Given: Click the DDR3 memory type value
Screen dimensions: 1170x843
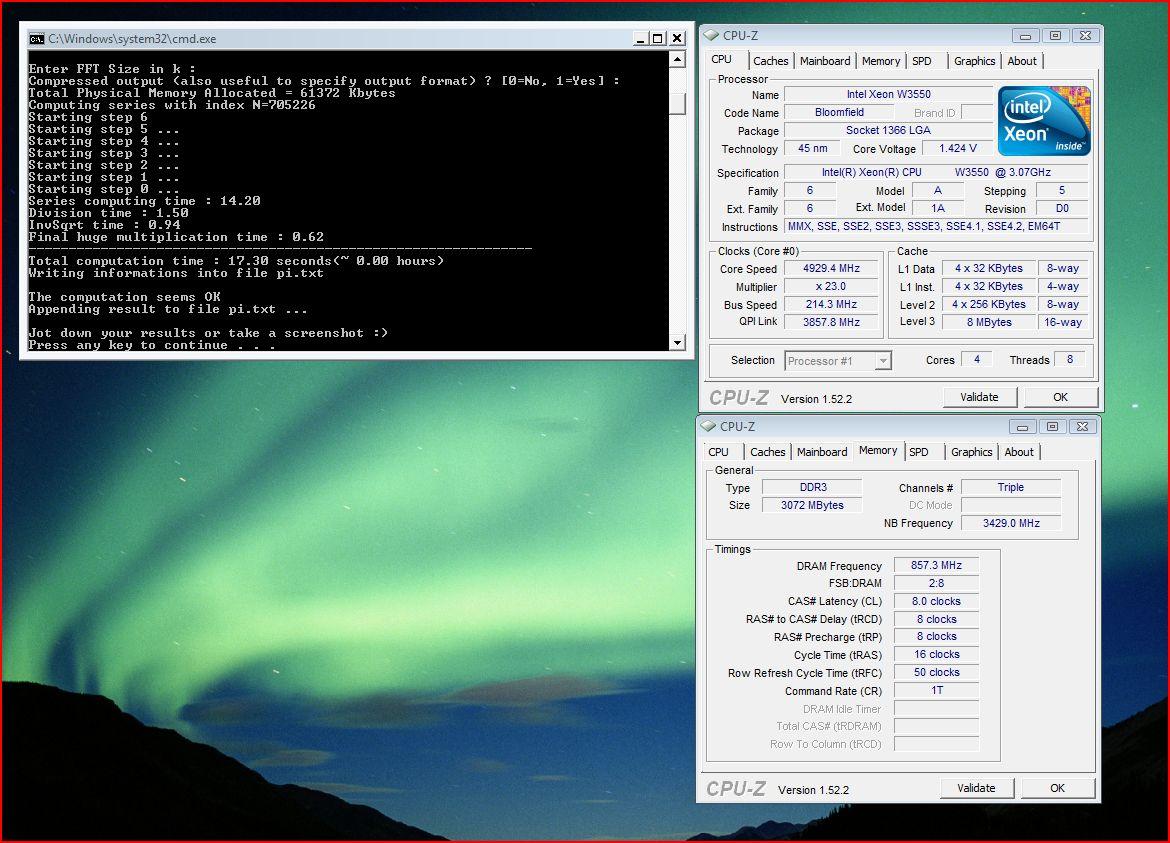Looking at the screenshot, I should point(813,487).
